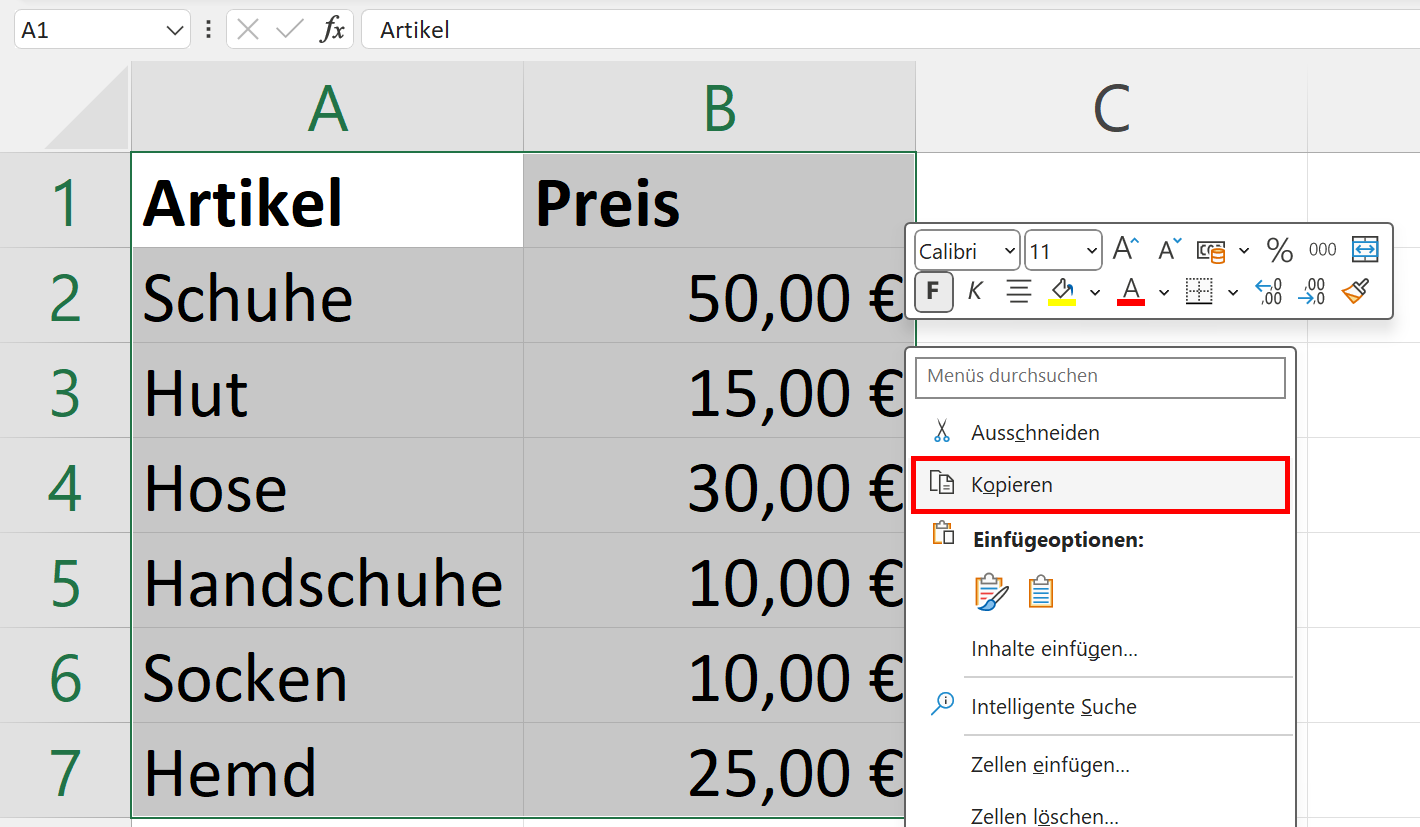
Task: Click the formula bar showing Artikel
Action: [x=890, y=30]
